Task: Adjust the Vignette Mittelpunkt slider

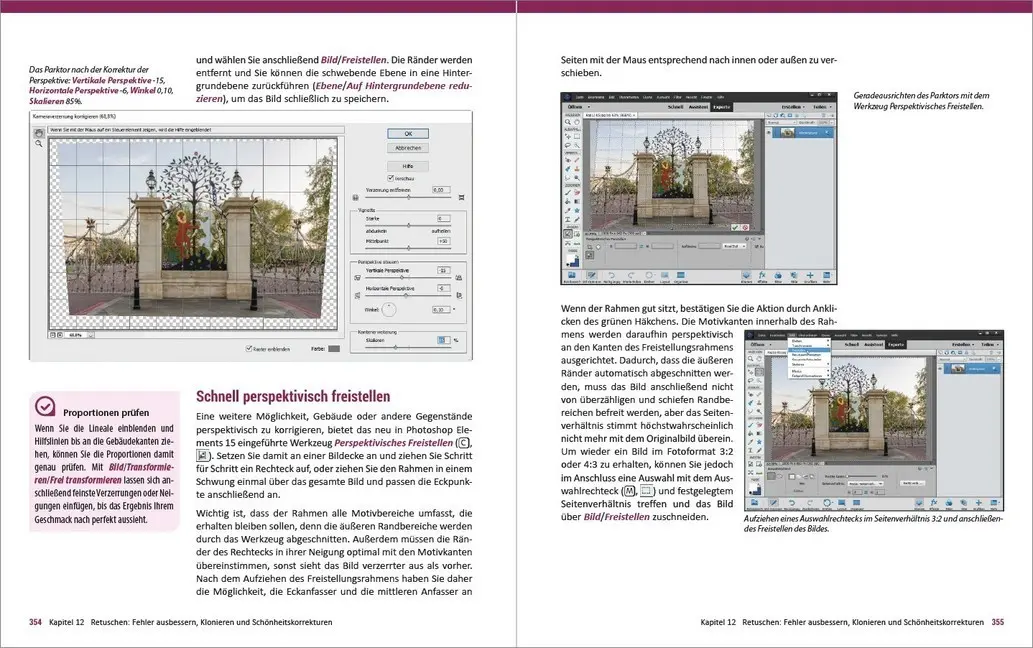Action: pos(408,248)
